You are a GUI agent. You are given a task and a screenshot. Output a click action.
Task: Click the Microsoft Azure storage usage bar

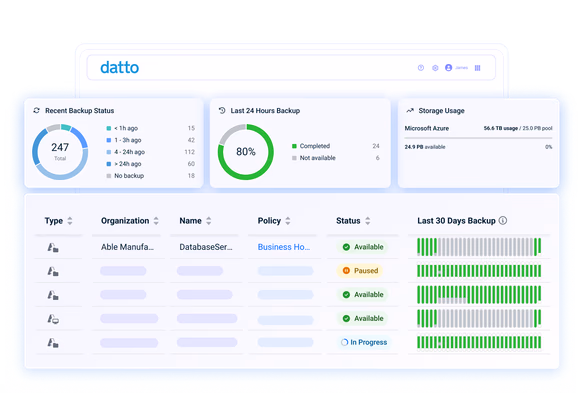(478, 138)
